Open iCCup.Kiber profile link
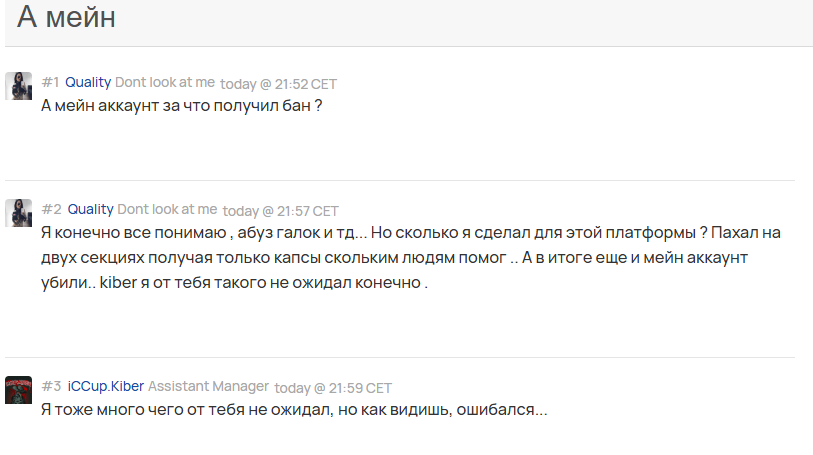Viewport: 813px width, 455px height. [106, 387]
